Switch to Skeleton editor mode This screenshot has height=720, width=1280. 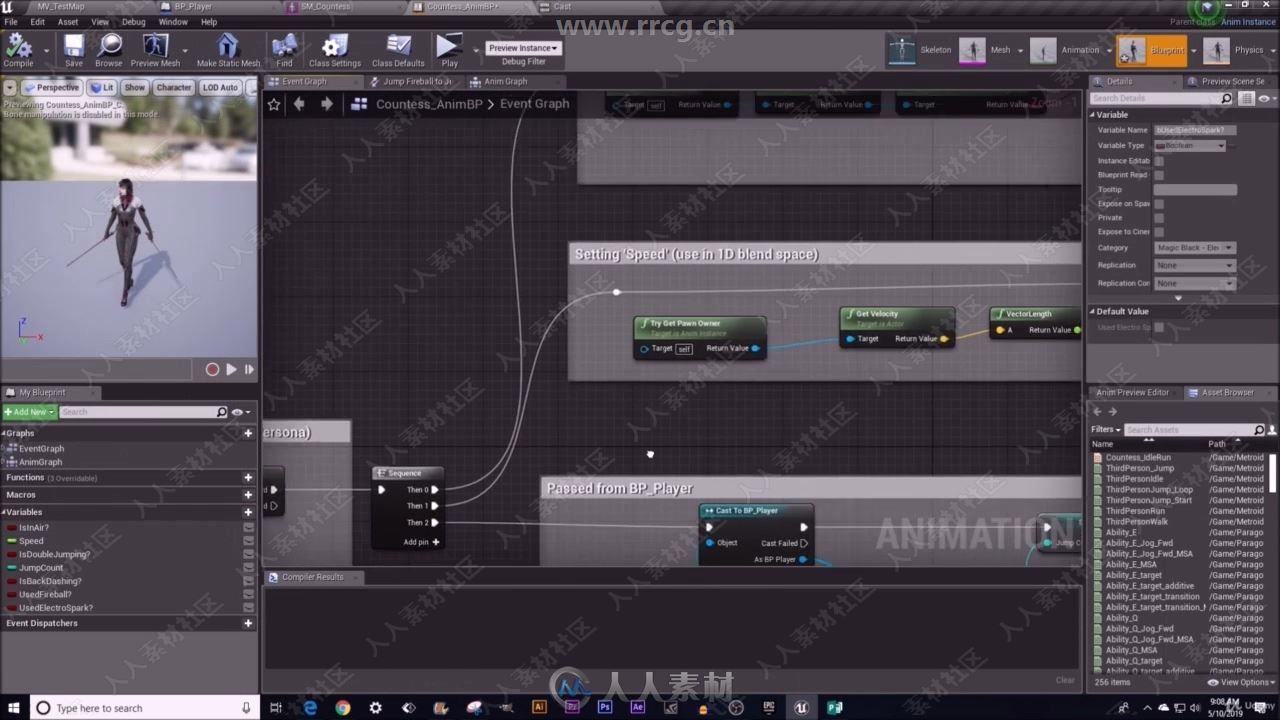coord(920,50)
